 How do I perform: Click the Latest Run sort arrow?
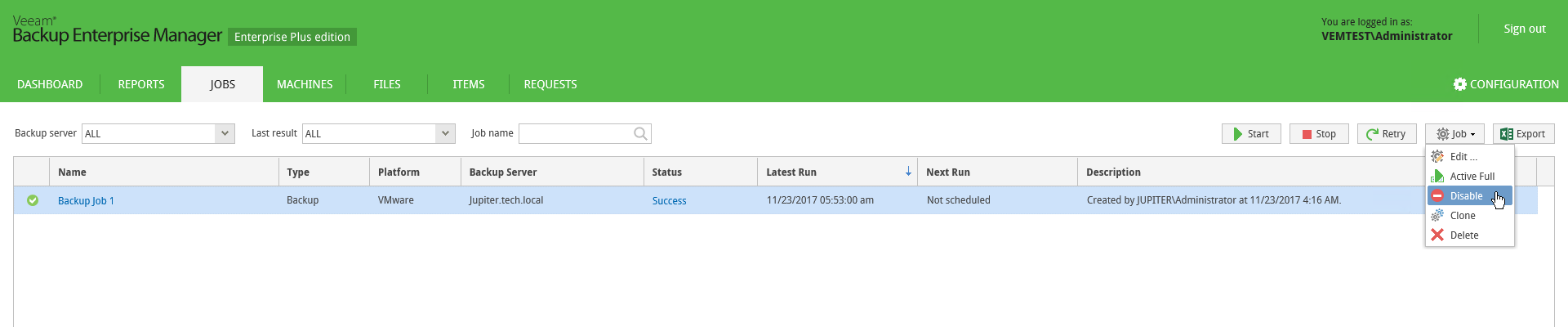(908, 171)
